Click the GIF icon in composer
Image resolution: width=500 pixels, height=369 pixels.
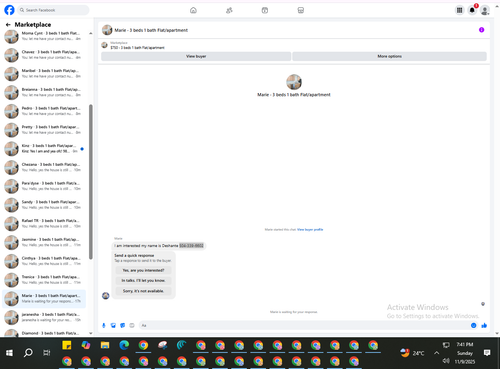pos(132,325)
